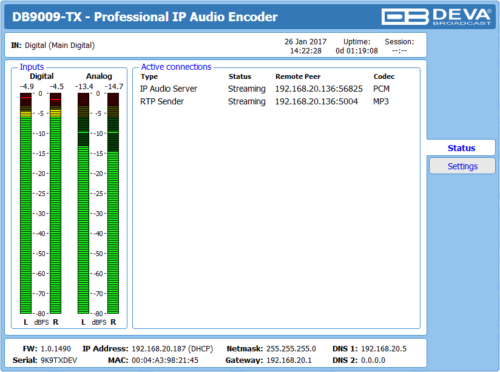Open the Settings tab

pyautogui.click(x=462, y=166)
